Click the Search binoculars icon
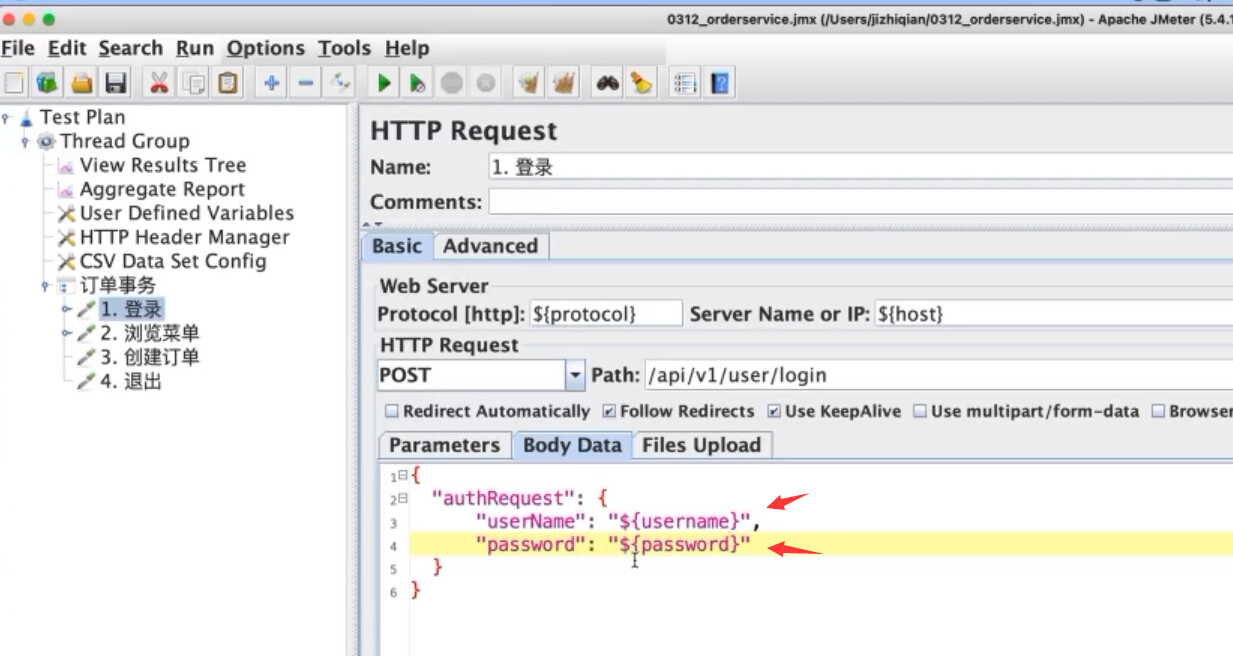This screenshot has height=656, width=1233. tap(607, 83)
